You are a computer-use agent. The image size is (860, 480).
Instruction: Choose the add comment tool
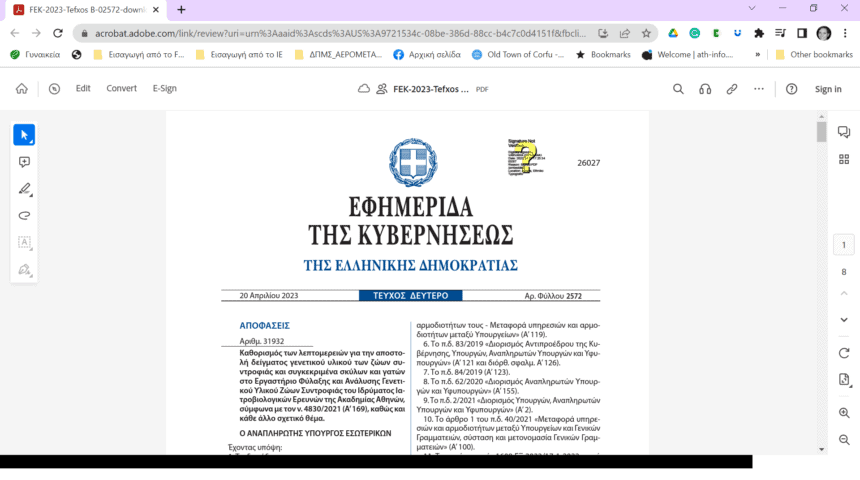click(x=24, y=162)
